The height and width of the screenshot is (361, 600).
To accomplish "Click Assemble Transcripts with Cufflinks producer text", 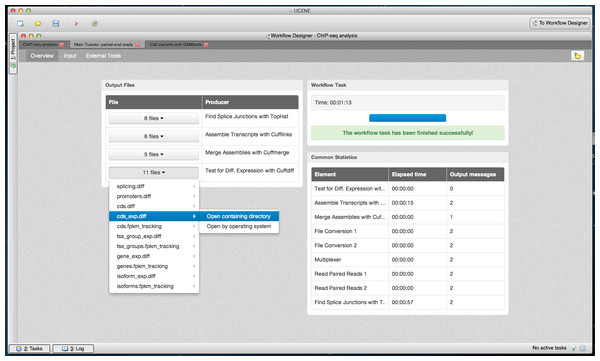I will tap(248, 134).
